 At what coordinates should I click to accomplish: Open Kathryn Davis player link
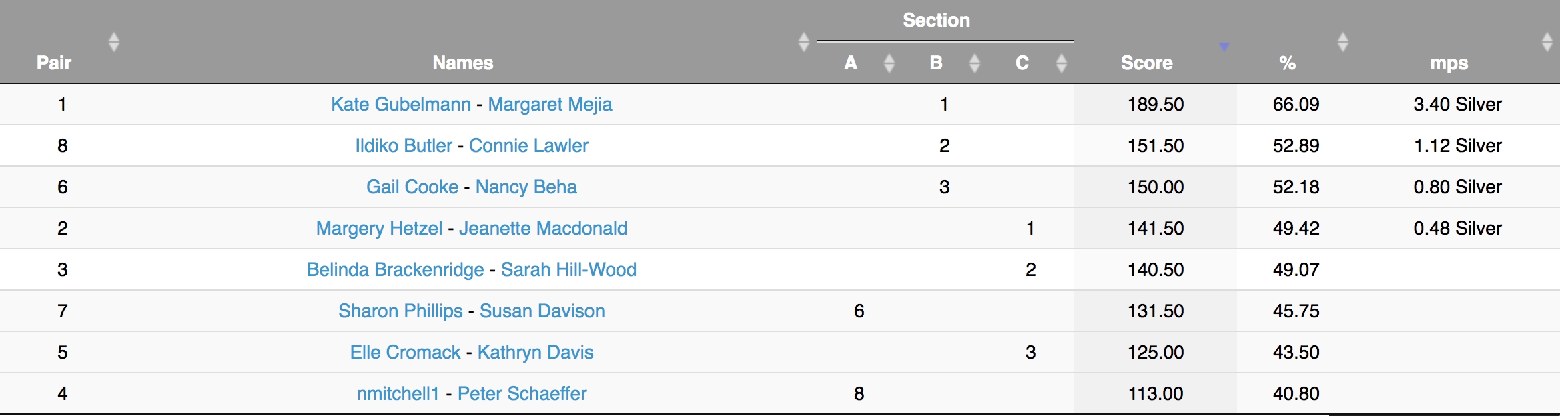pos(535,352)
